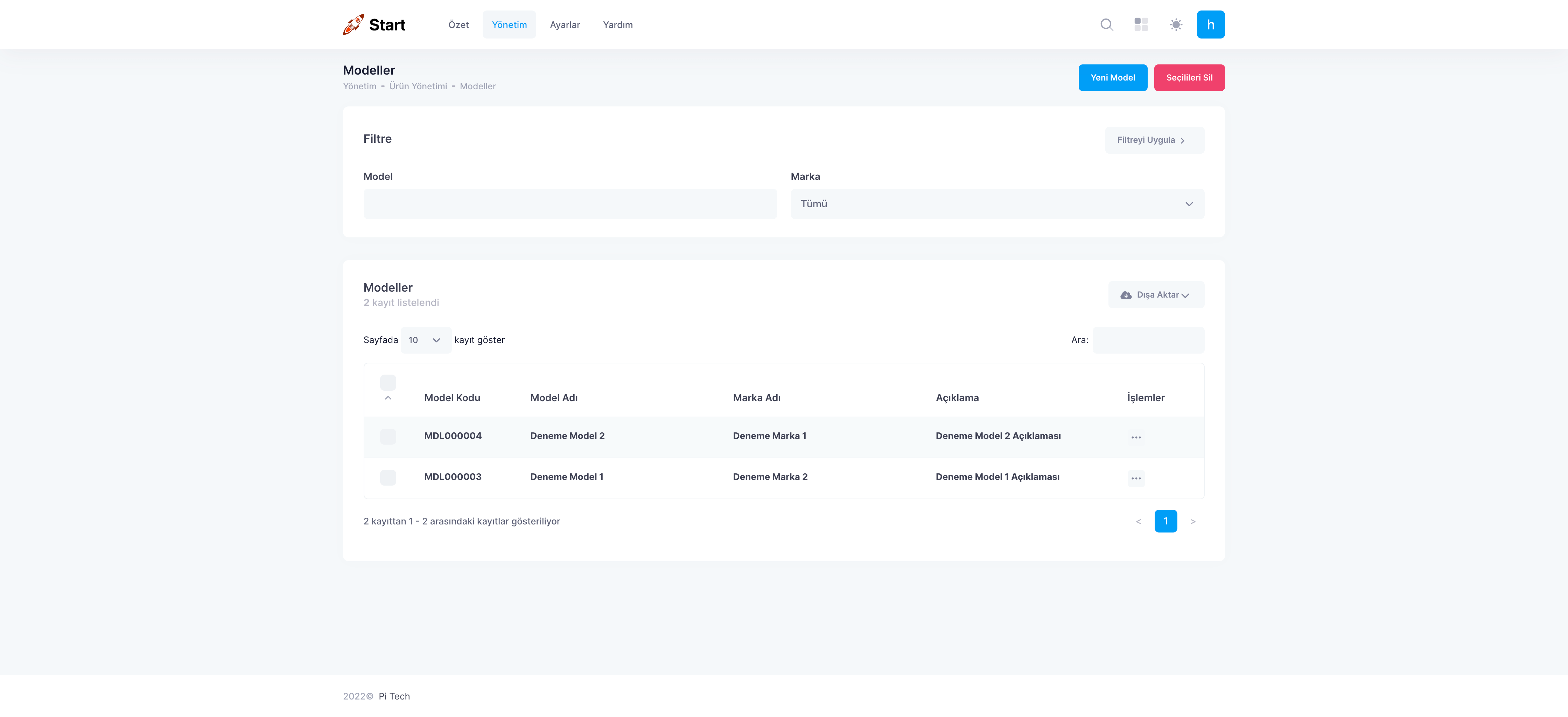Viewport: 1568px width, 717px height.
Task: Select the Deneme Model 1 row checkbox
Action: click(x=388, y=477)
